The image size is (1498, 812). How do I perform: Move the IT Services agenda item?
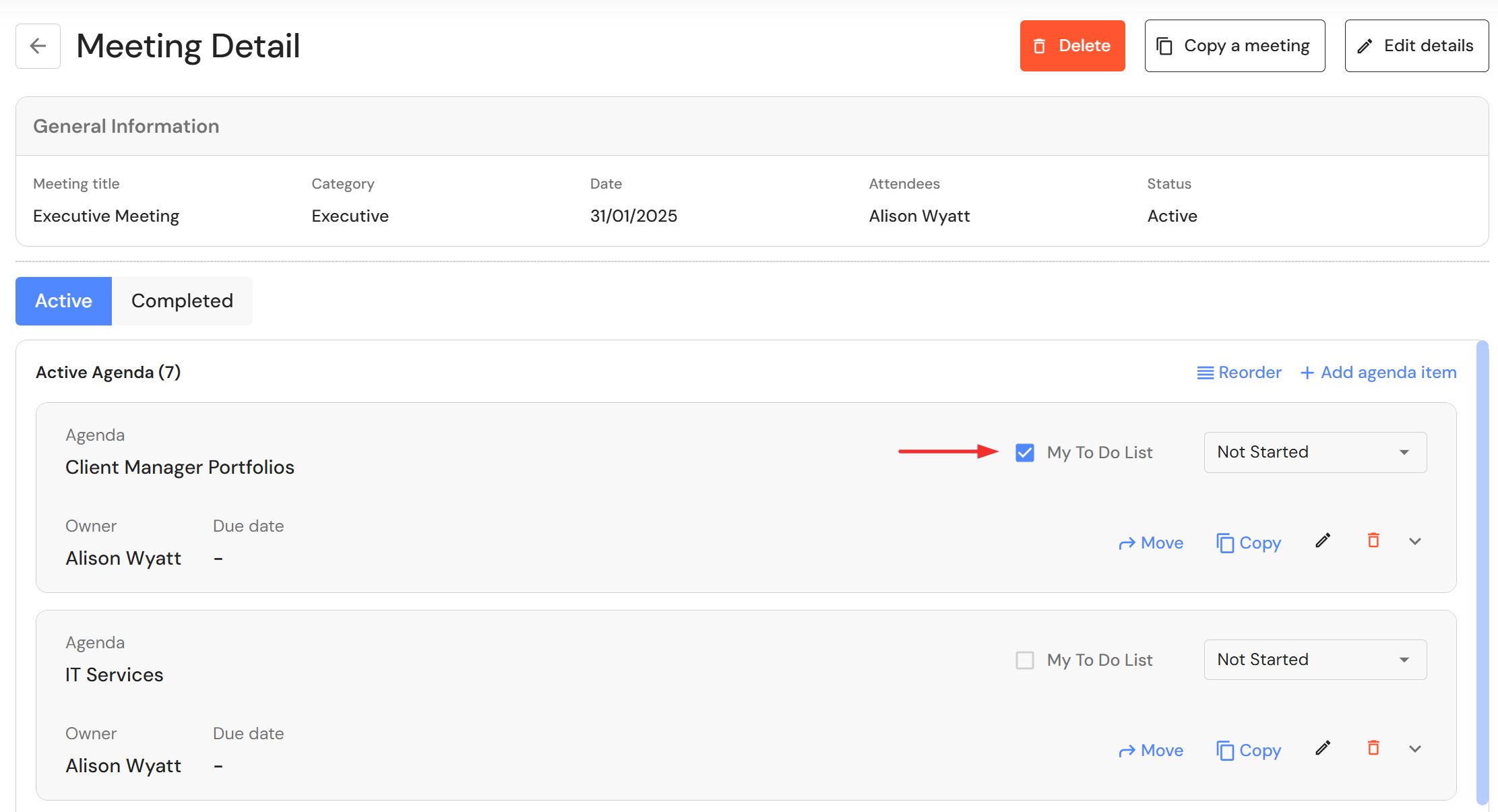pyautogui.click(x=1151, y=750)
